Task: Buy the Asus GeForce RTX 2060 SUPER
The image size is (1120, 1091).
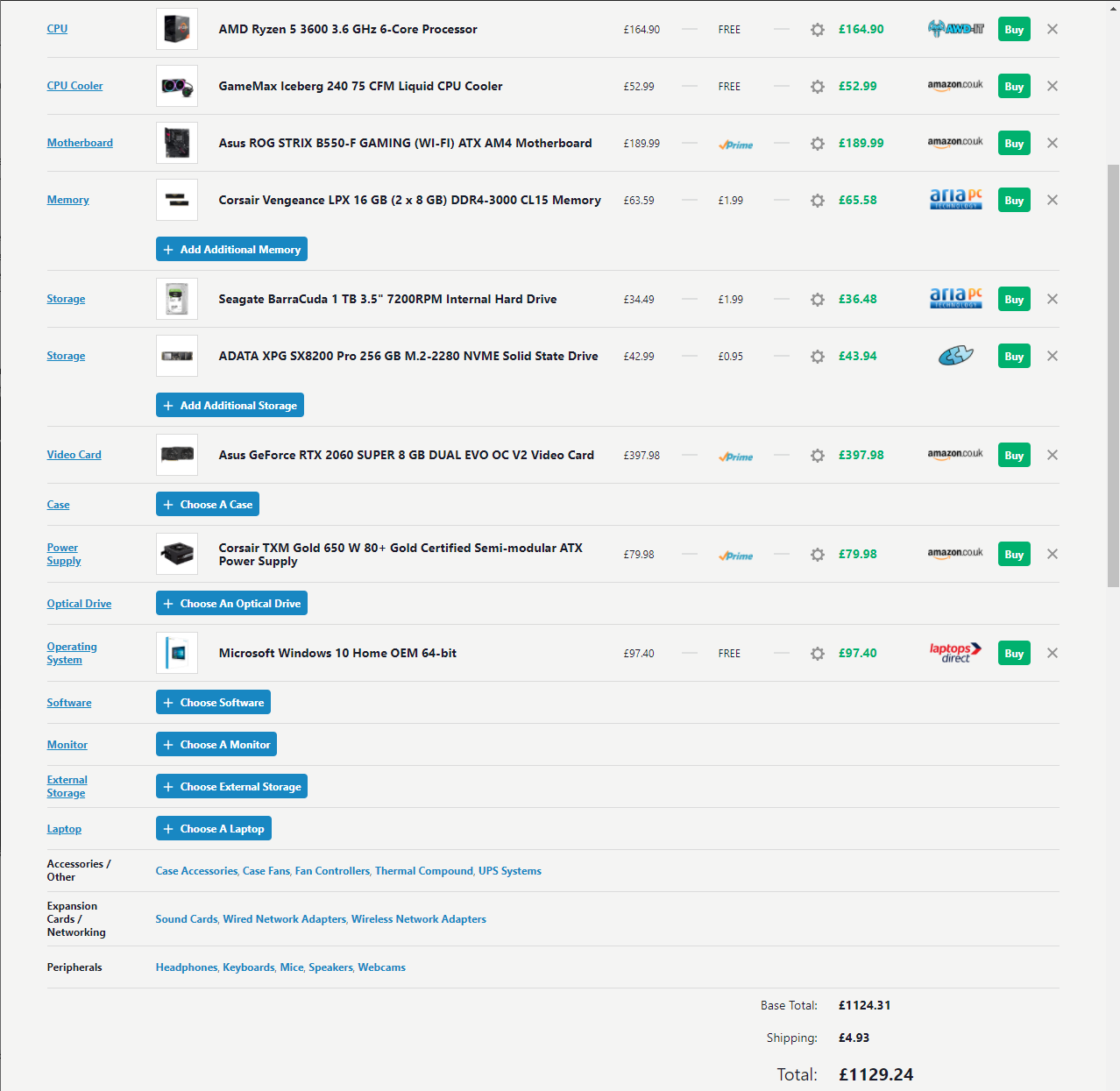Action: 1014,455
